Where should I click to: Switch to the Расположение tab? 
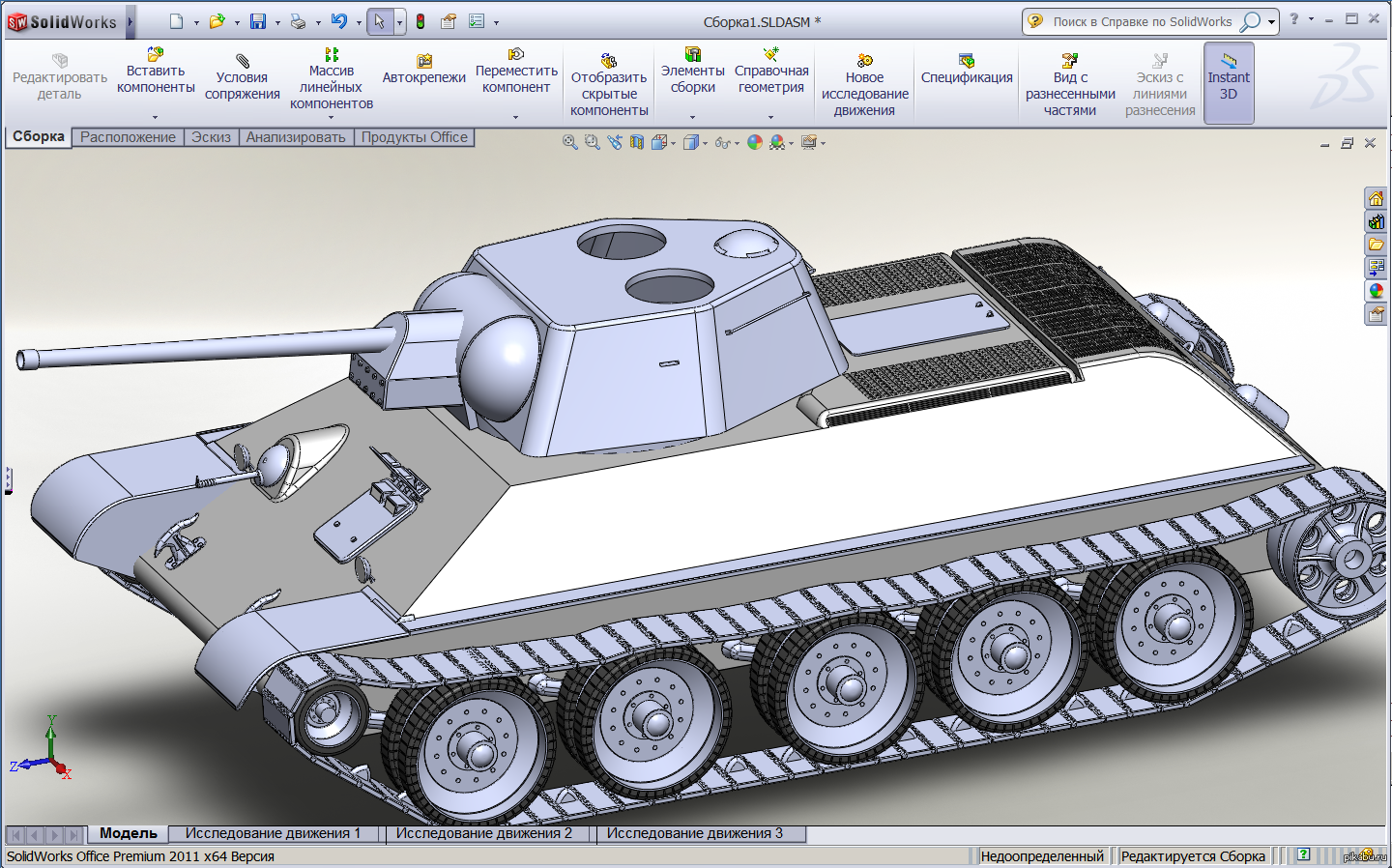pos(128,137)
